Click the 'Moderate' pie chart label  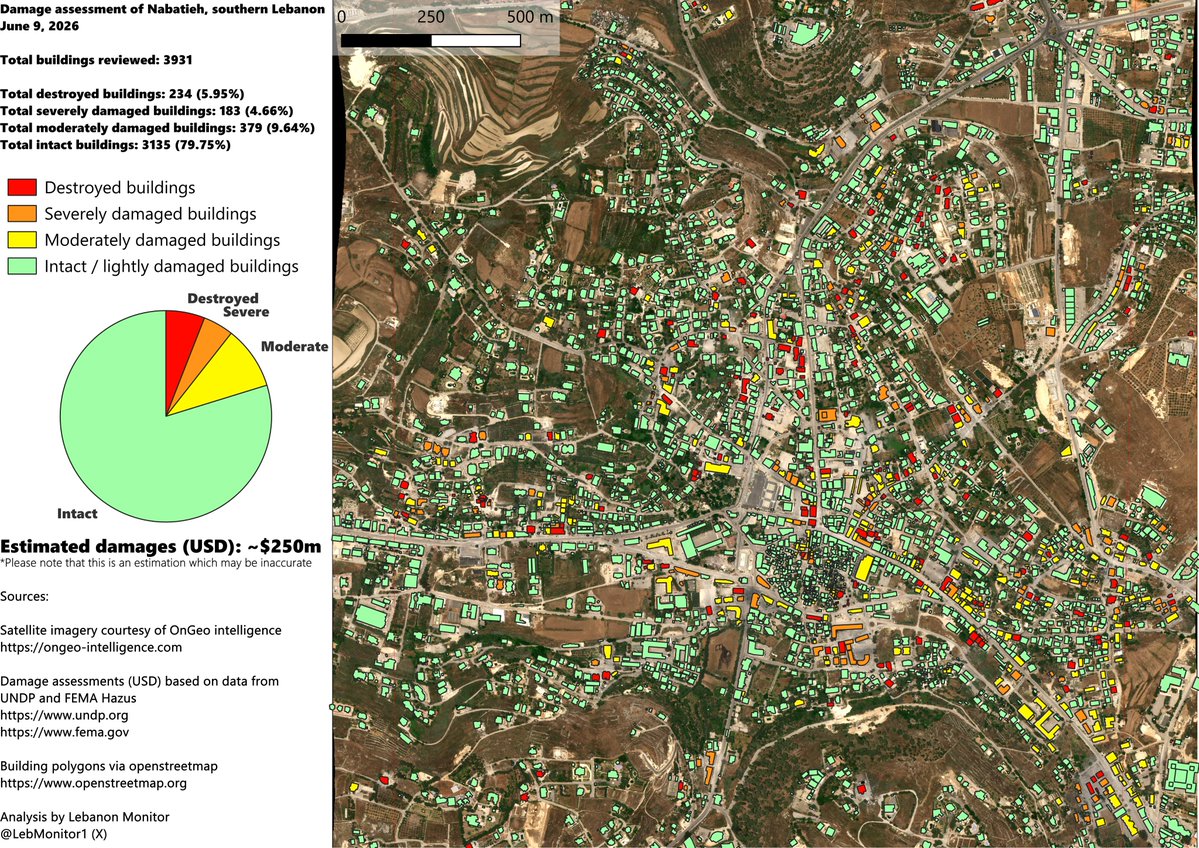[294, 346]
